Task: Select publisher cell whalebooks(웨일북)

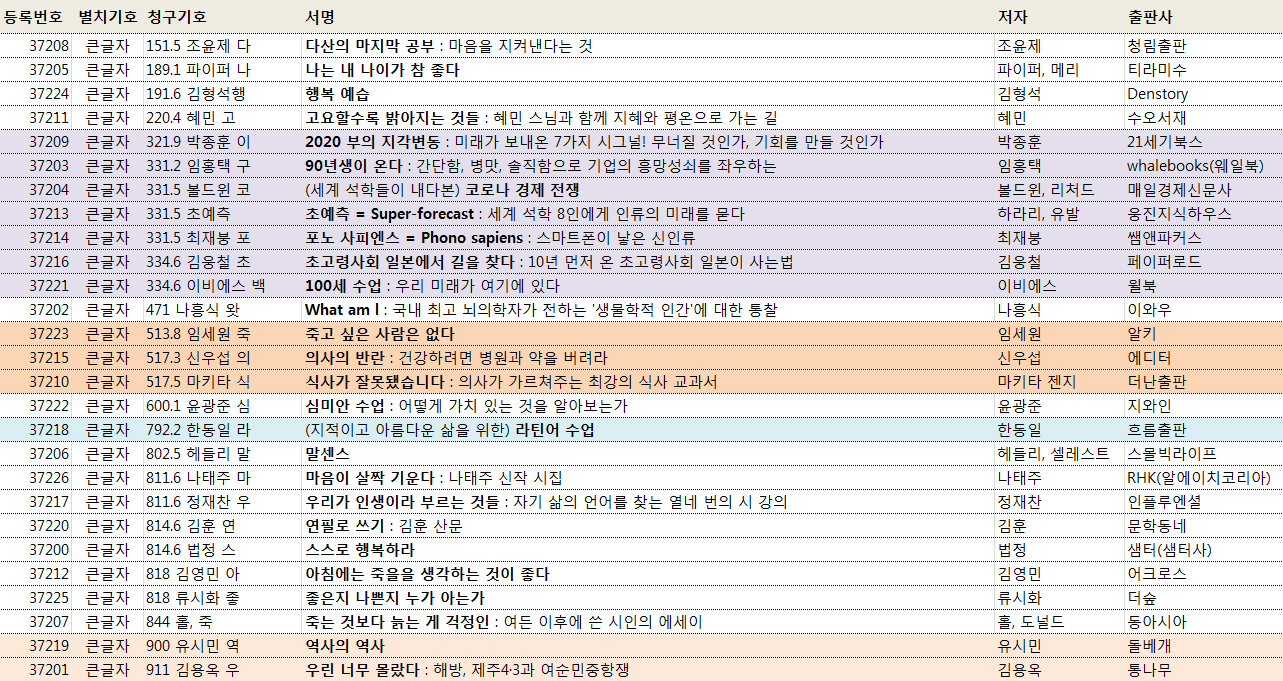Action: (1195, 166)
